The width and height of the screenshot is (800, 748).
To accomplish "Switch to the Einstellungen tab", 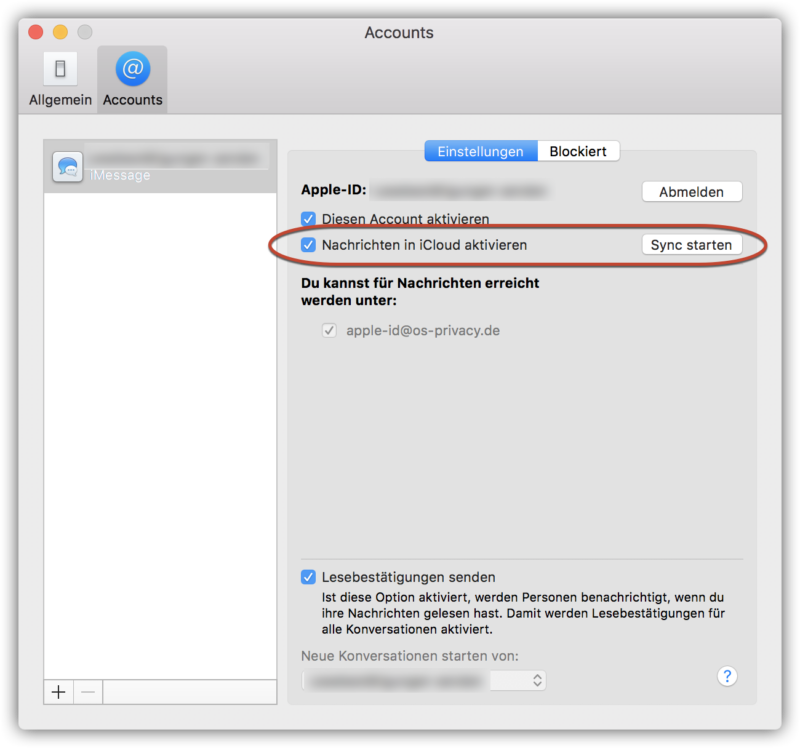I will click(x=481, y=152).
